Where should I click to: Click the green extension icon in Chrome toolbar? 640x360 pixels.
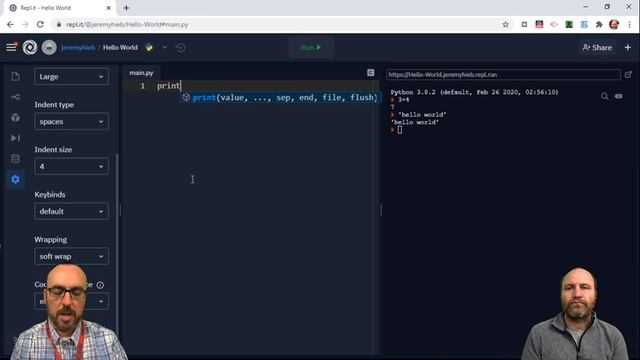pos(569,24)
